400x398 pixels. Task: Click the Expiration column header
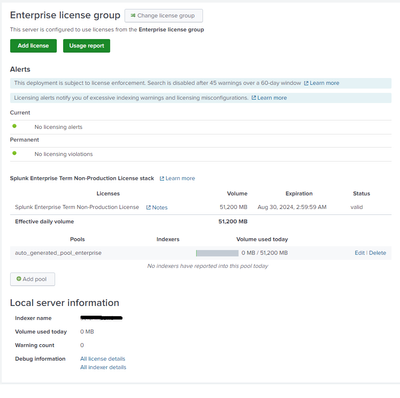[299, 193]
